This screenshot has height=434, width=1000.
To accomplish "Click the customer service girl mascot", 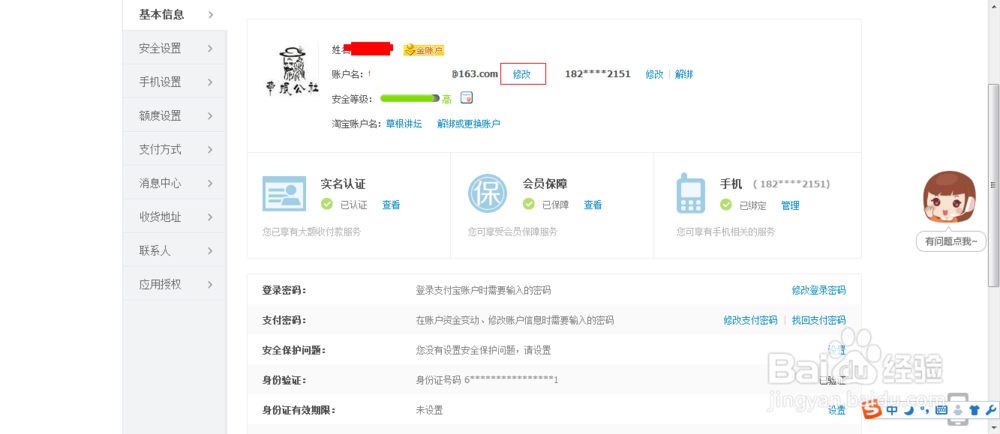I will coord(950,198).
